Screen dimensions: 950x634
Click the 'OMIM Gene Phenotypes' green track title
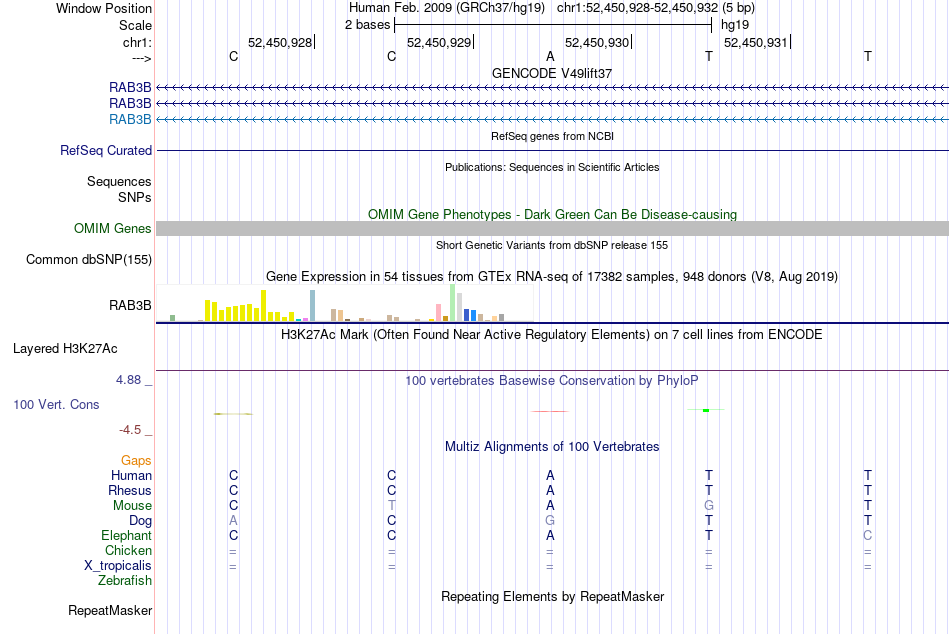552,215
